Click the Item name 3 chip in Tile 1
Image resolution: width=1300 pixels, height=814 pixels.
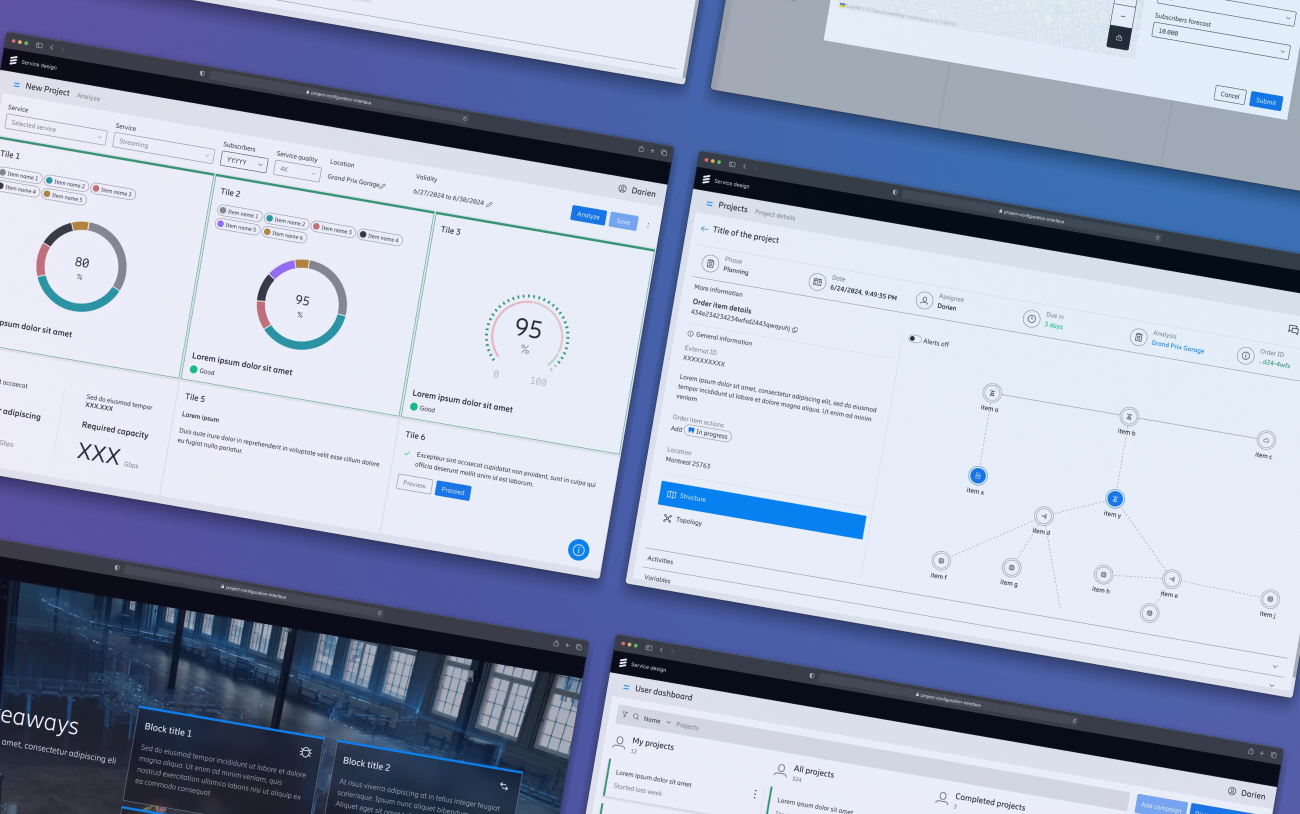[x=112, y=191]
